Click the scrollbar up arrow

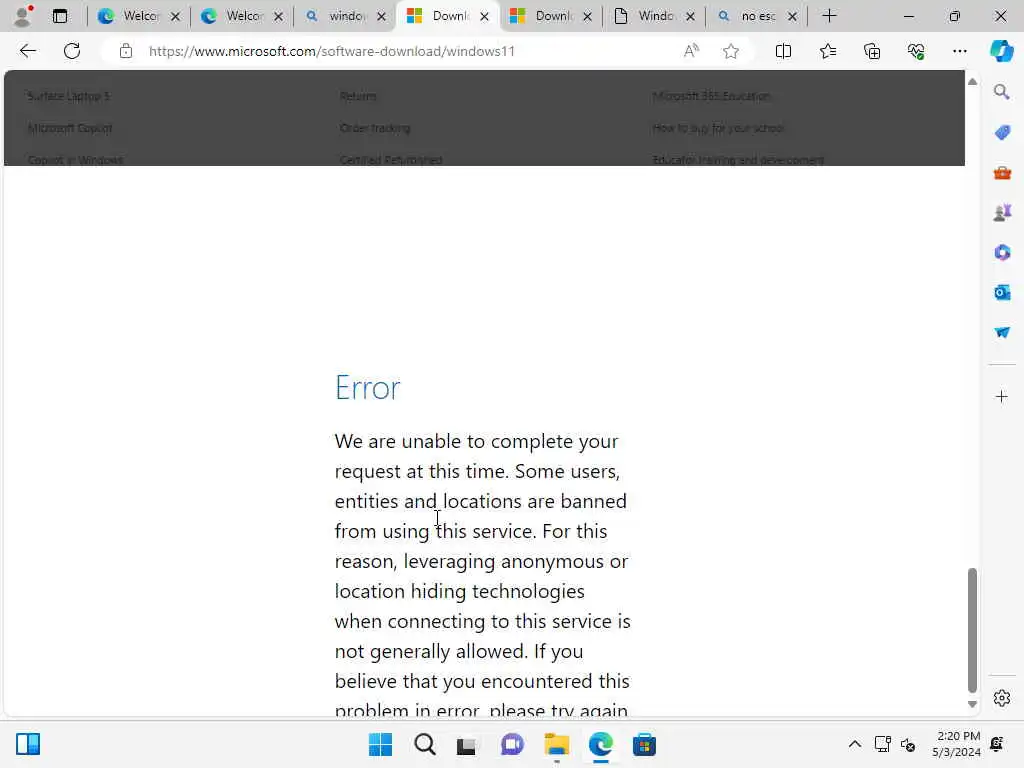[x=972, y=82]
